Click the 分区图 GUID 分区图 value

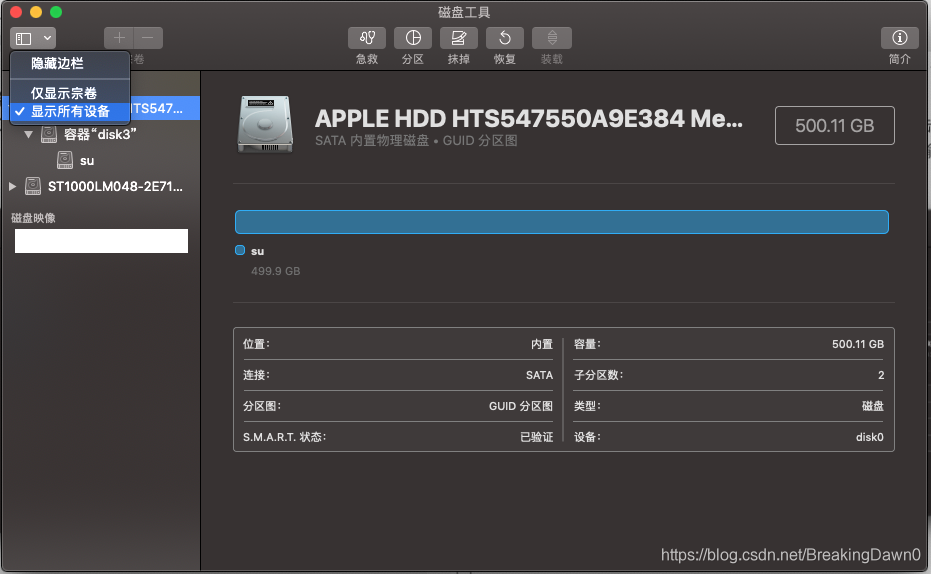click(x=521, y=406)
